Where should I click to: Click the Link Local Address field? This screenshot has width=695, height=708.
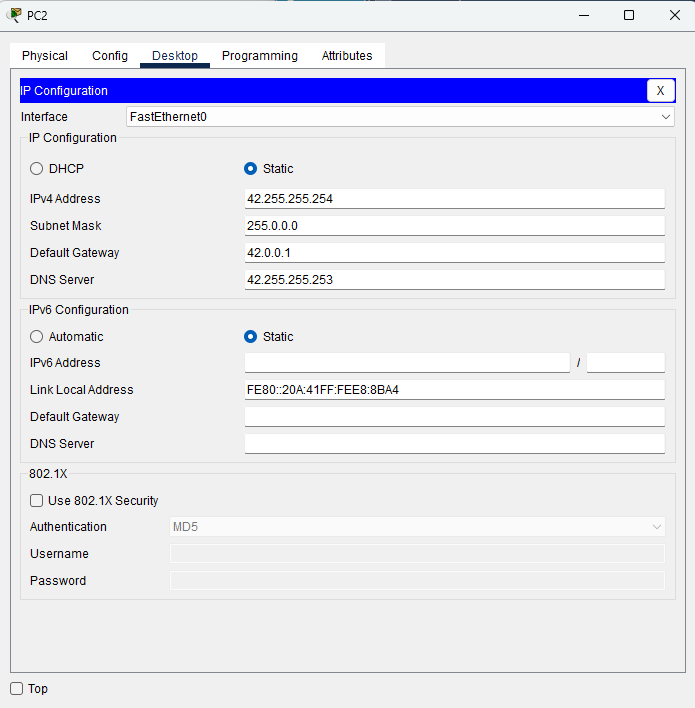(454, 390)
